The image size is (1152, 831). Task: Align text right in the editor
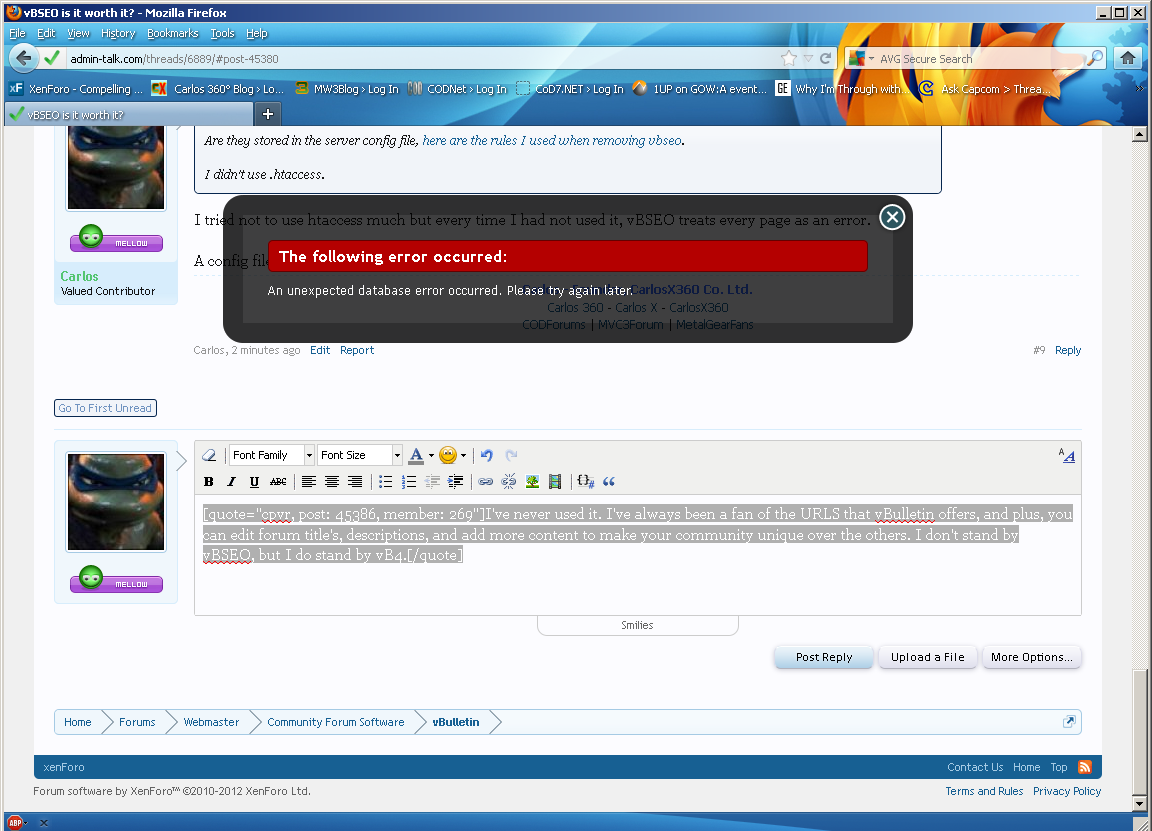tap(355, 482)
